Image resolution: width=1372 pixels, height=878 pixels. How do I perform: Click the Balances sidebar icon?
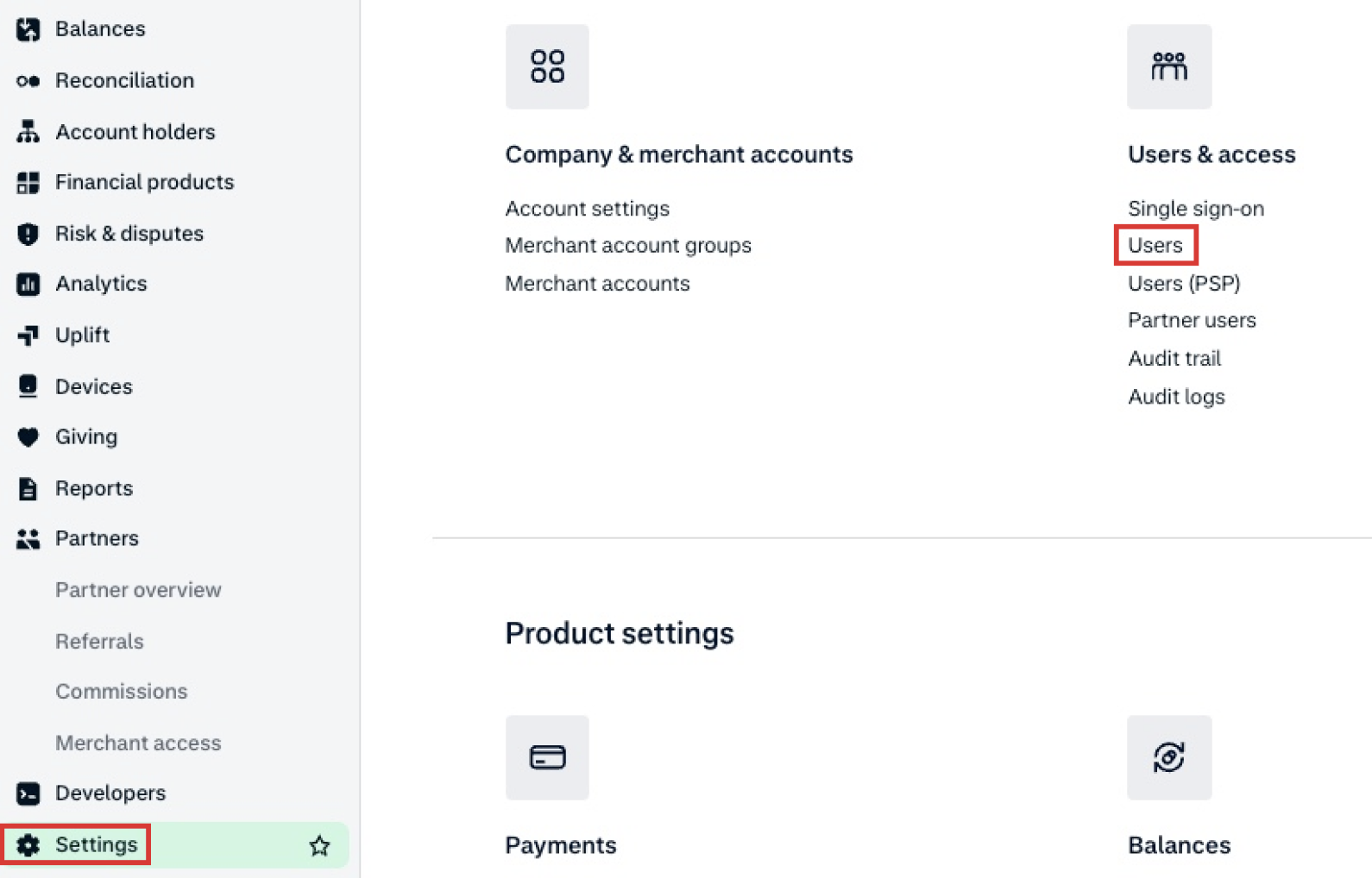28,29
